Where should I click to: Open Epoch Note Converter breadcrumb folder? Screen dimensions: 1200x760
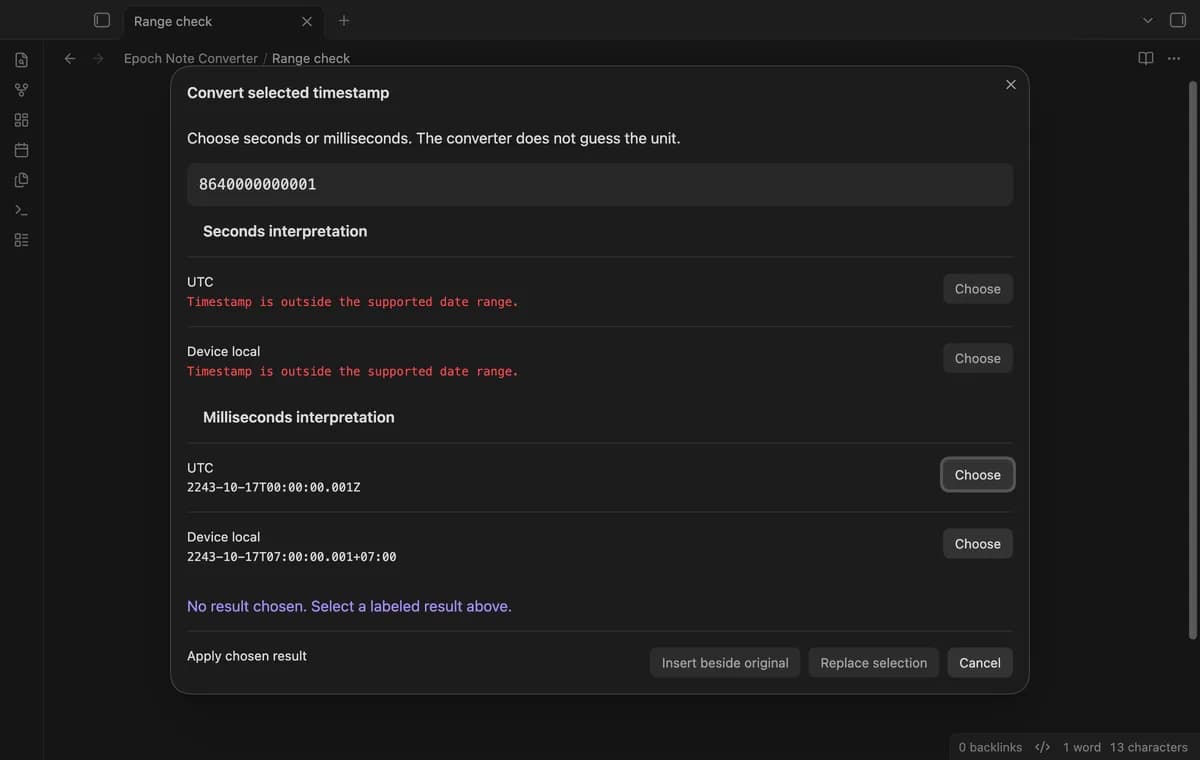(x=191, y=58)
